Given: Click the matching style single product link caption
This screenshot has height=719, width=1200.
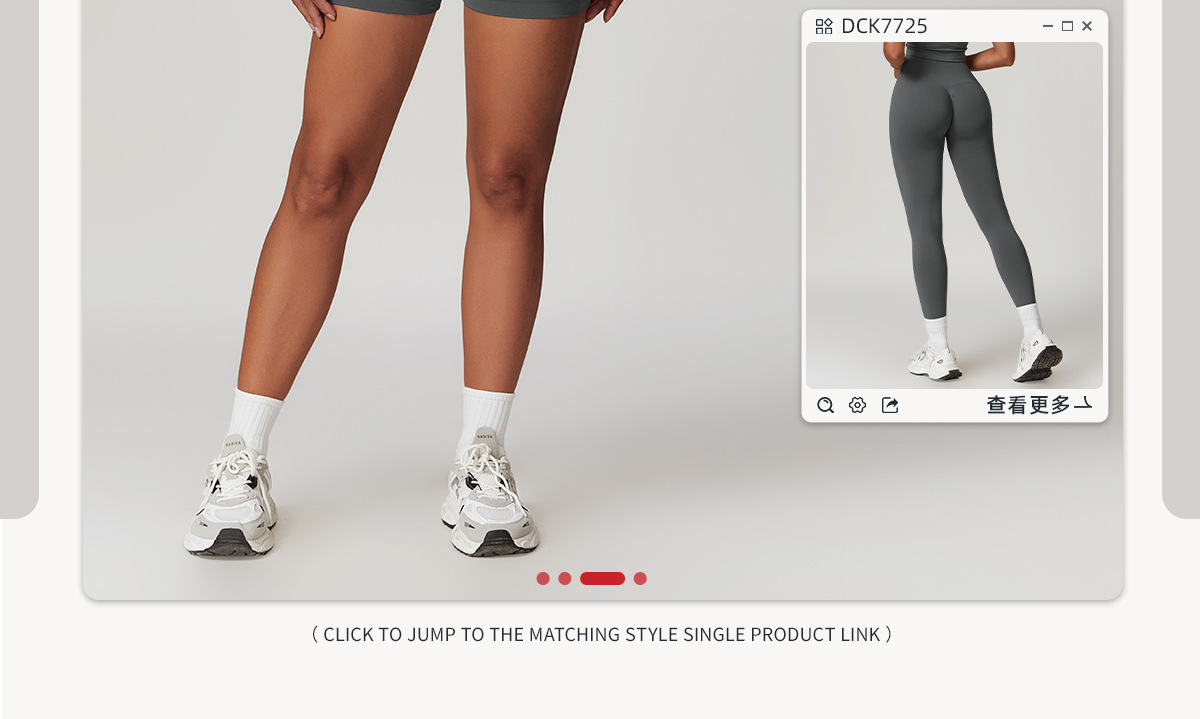Looking at the screenshot, I should (x=602, y=634).
